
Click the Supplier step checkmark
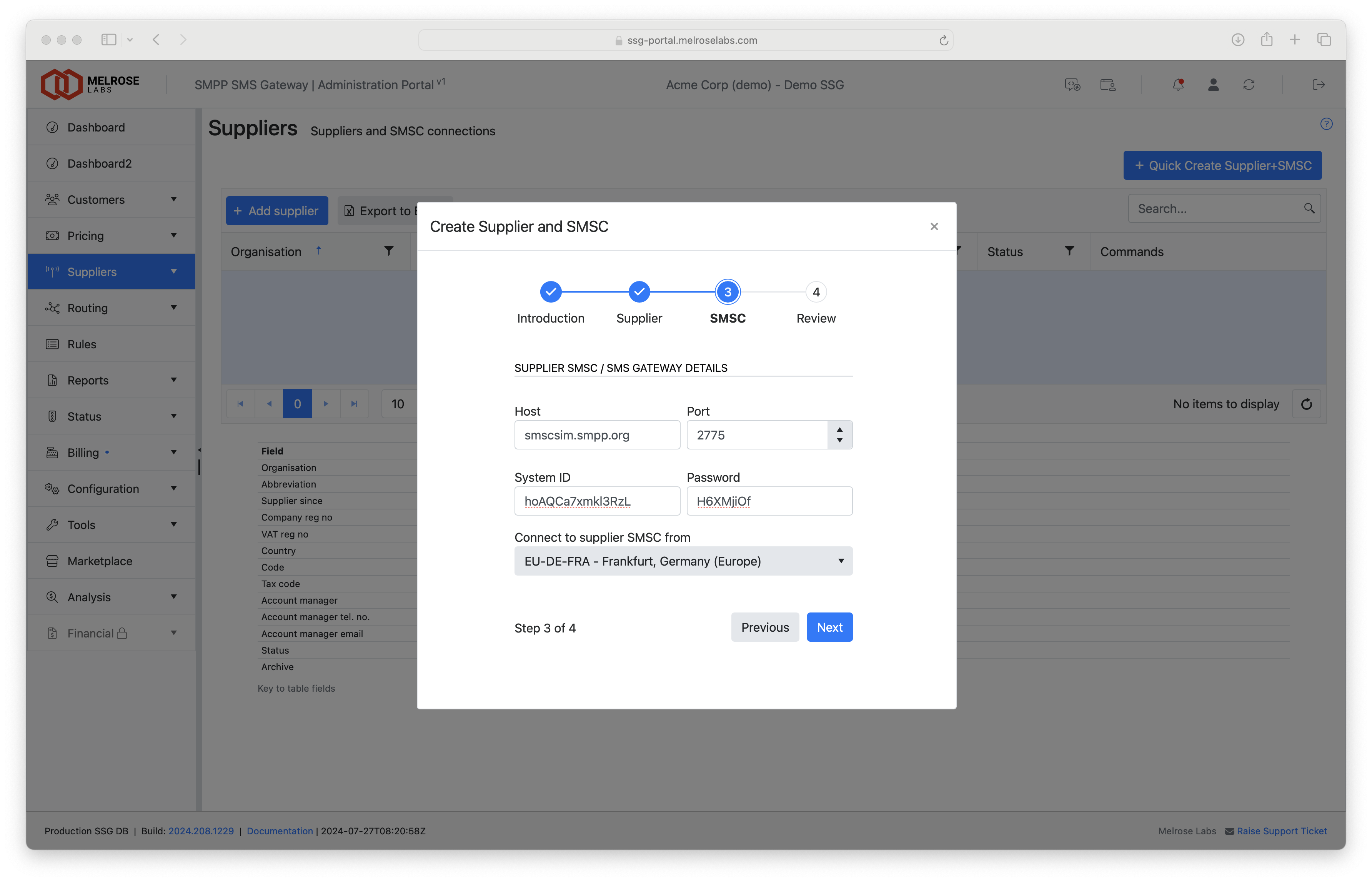click(638, 291)
